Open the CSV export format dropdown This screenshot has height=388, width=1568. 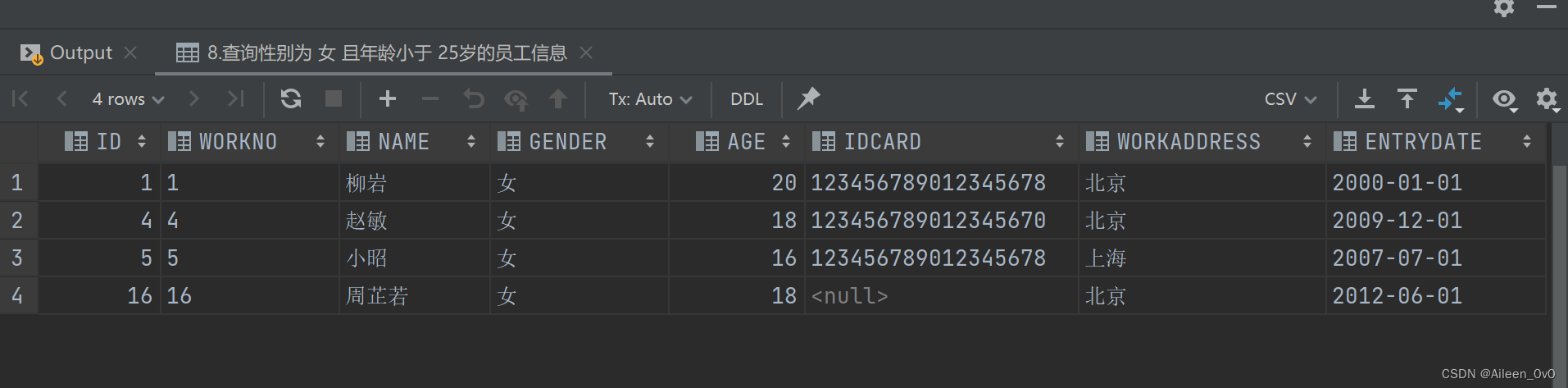[1290, 99]
